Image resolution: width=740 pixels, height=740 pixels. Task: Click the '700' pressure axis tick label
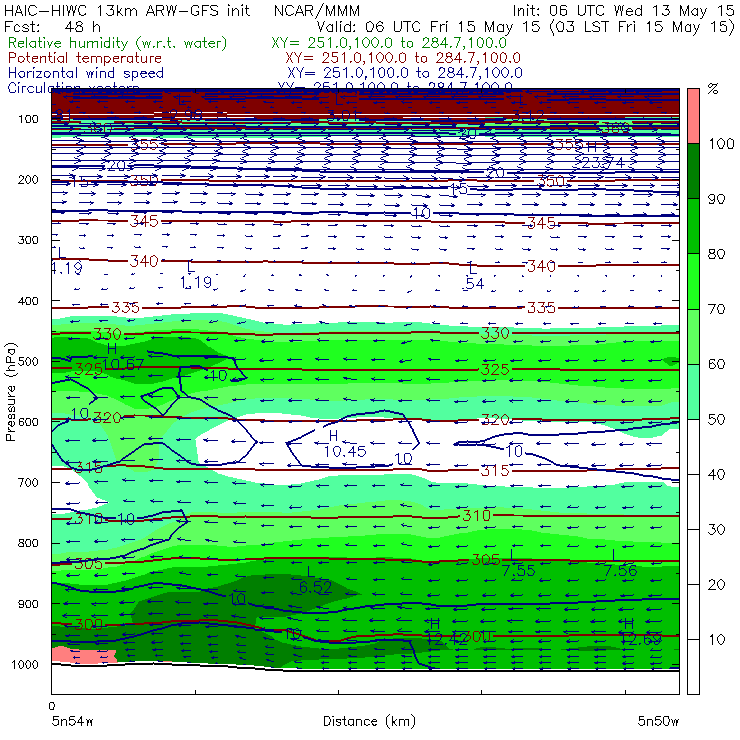click(28, 482)
